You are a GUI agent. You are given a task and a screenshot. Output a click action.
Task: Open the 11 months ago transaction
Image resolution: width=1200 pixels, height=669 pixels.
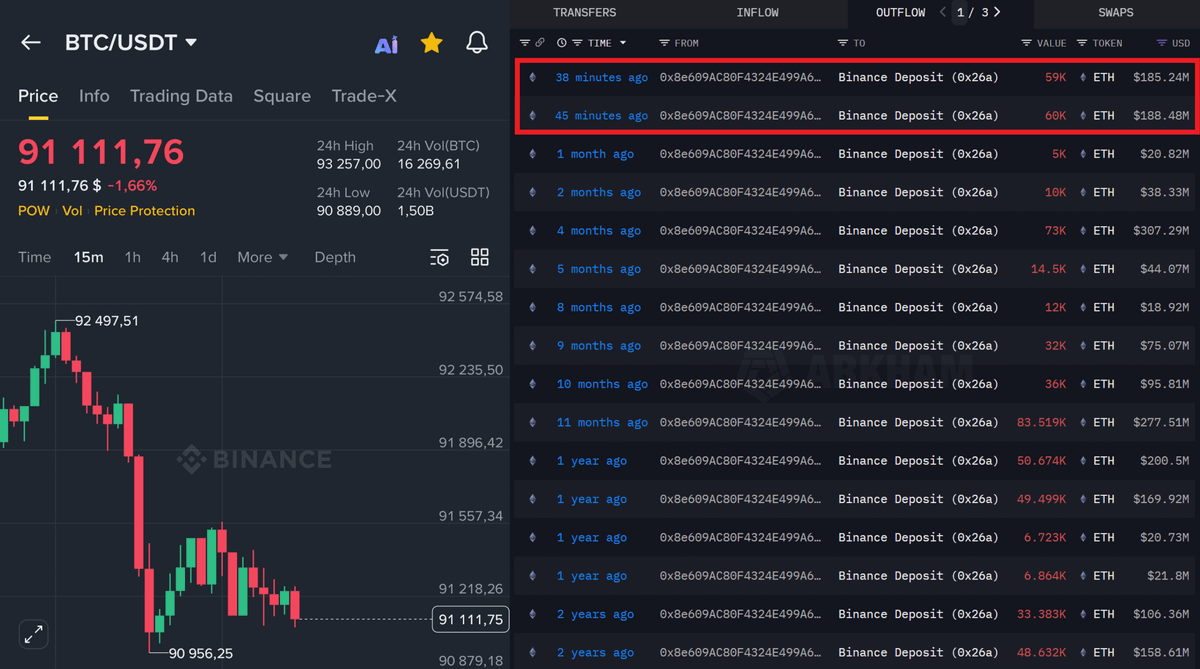pos(602,423)
